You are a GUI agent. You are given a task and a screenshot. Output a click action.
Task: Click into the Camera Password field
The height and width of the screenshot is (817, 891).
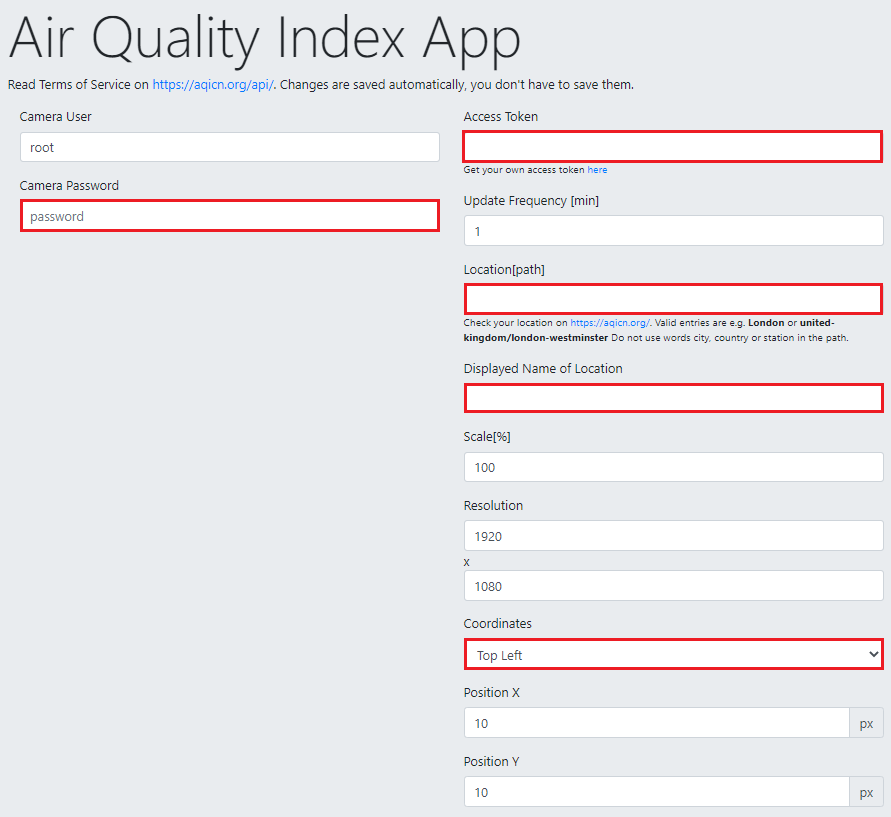point(229,216)
